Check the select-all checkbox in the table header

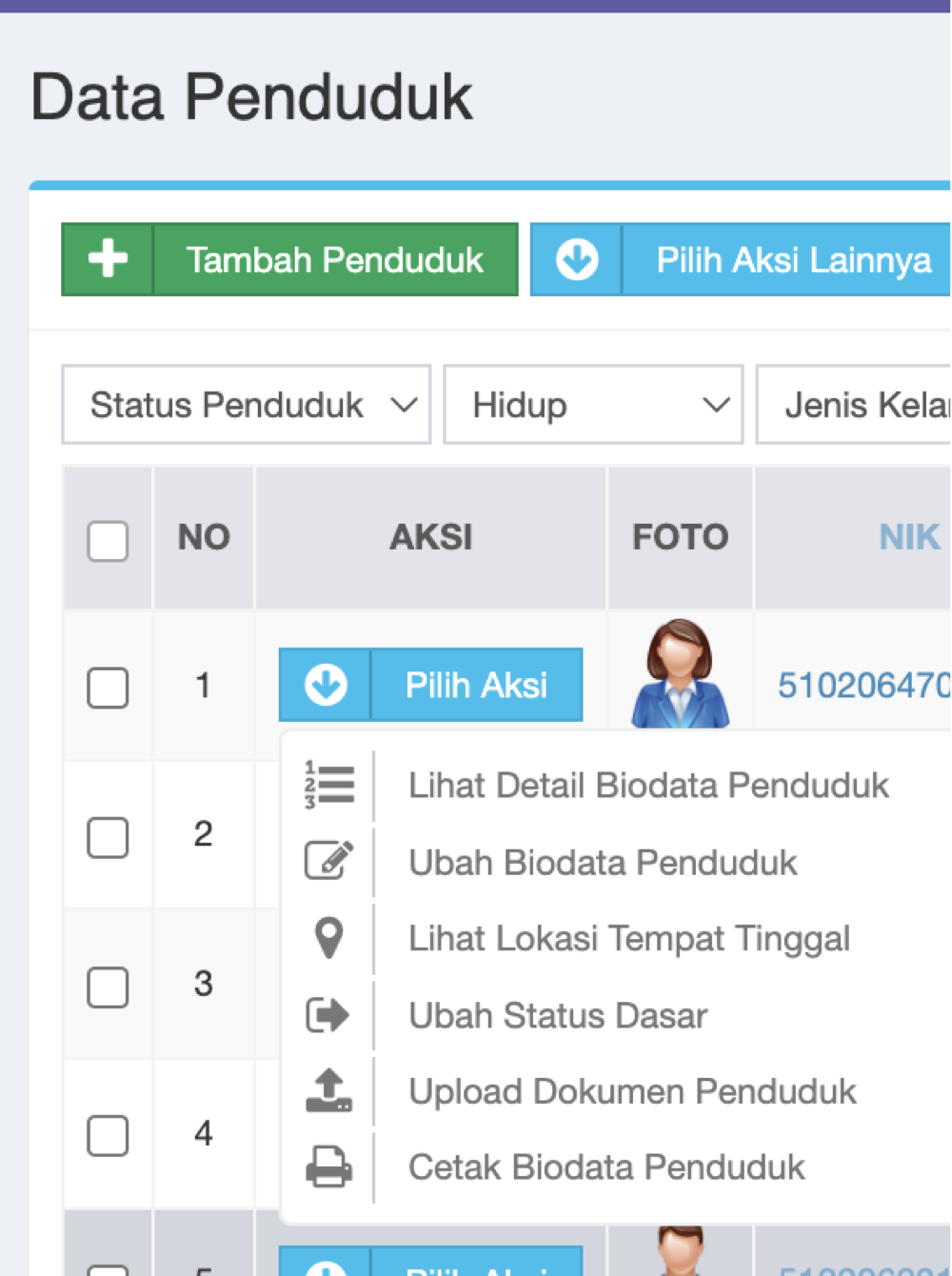point(108,540)
